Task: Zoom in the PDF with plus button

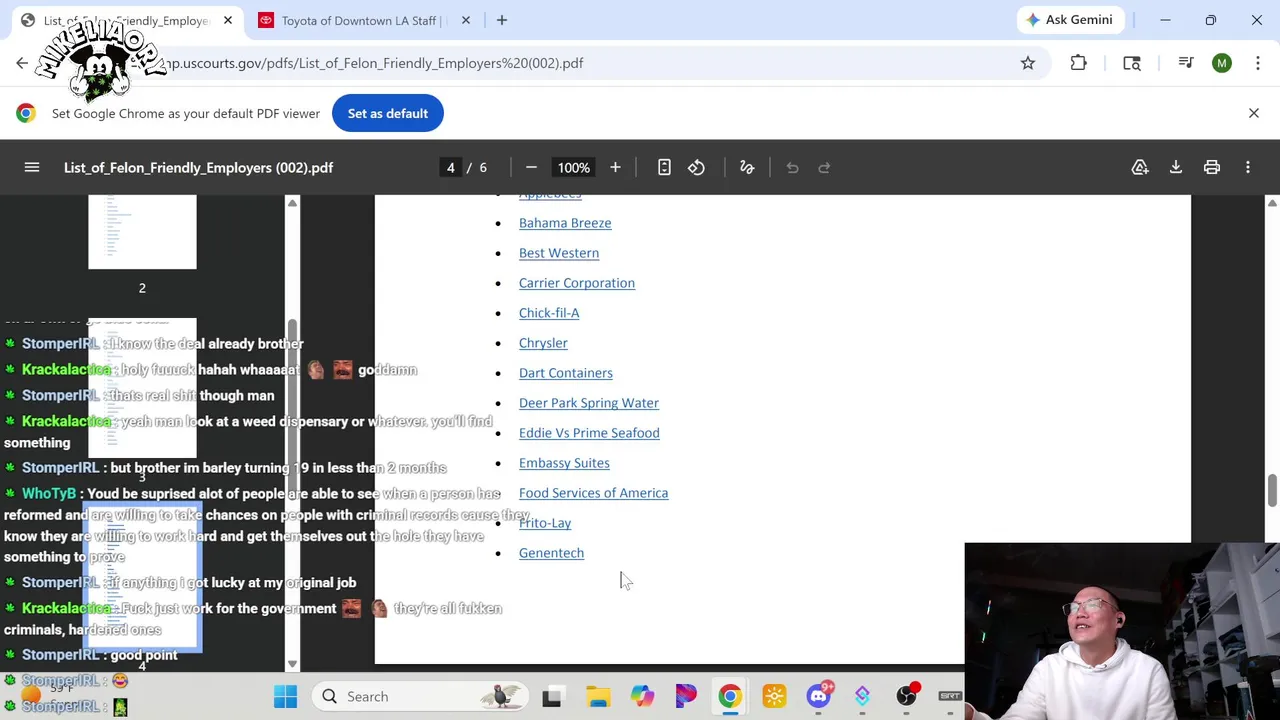Action: pos(615,168)
